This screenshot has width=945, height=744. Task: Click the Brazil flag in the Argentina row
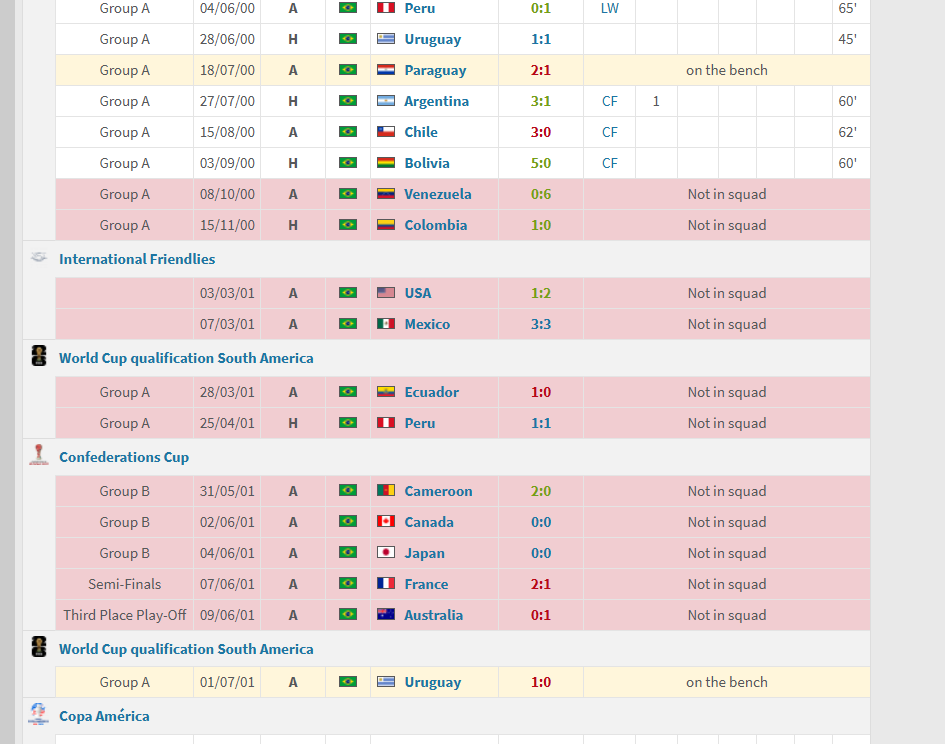(x=348, y=101)
